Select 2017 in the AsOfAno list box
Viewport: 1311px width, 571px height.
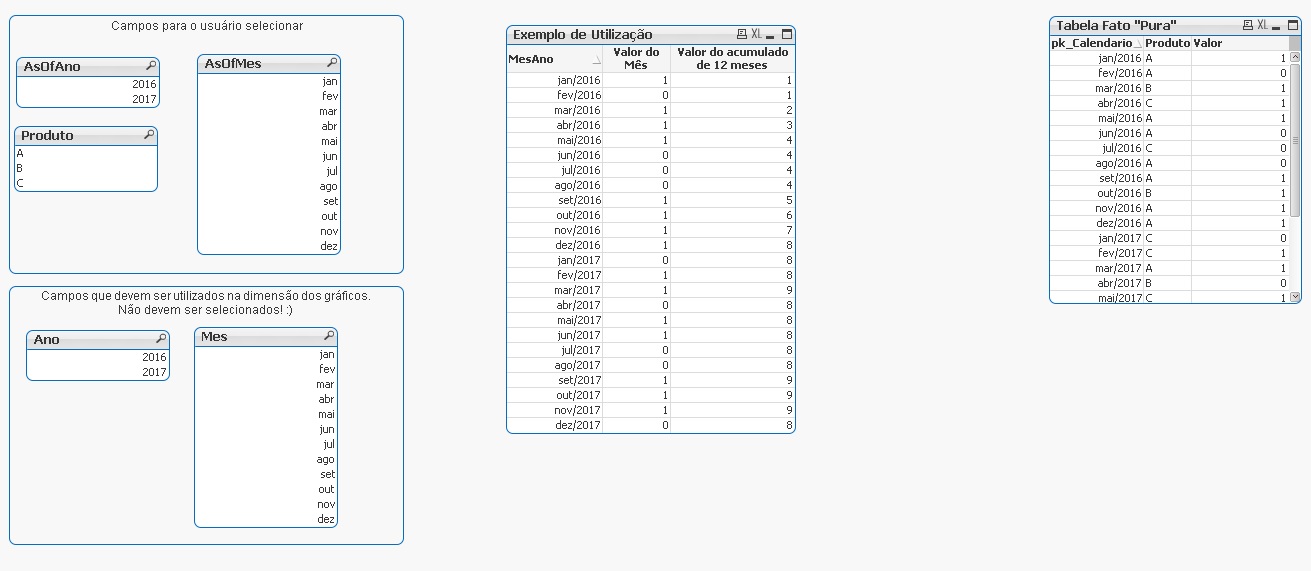[x=88, y=99]
